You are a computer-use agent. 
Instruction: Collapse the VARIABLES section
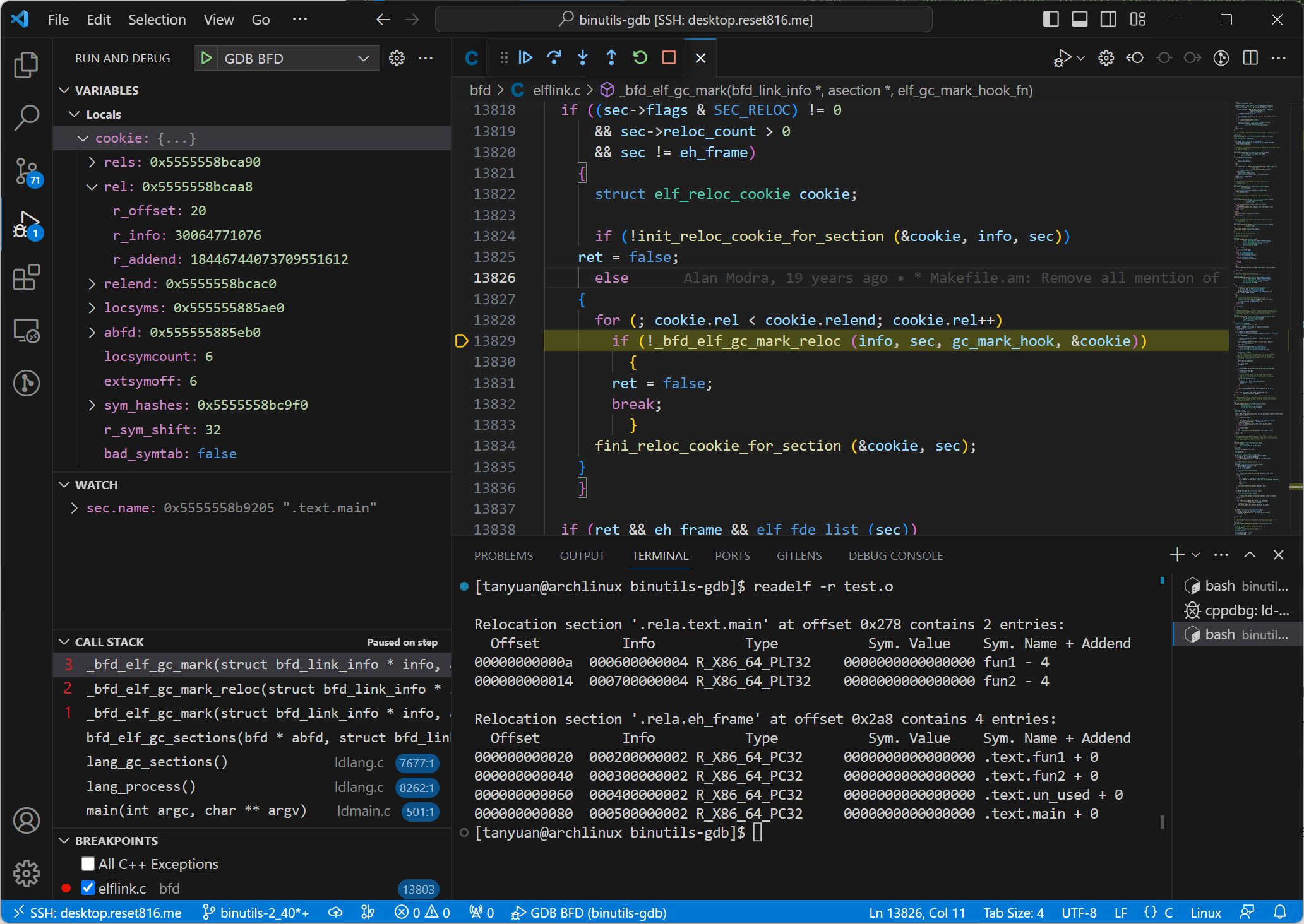point(64,90)
